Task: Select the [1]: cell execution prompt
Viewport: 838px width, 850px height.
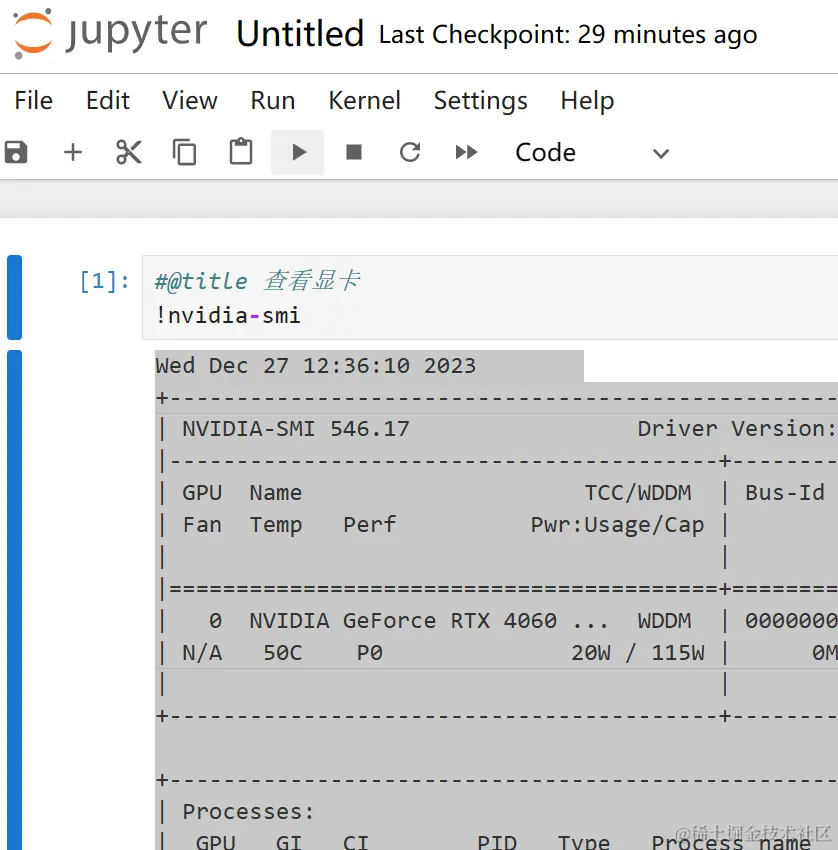Action: (105, 281)
